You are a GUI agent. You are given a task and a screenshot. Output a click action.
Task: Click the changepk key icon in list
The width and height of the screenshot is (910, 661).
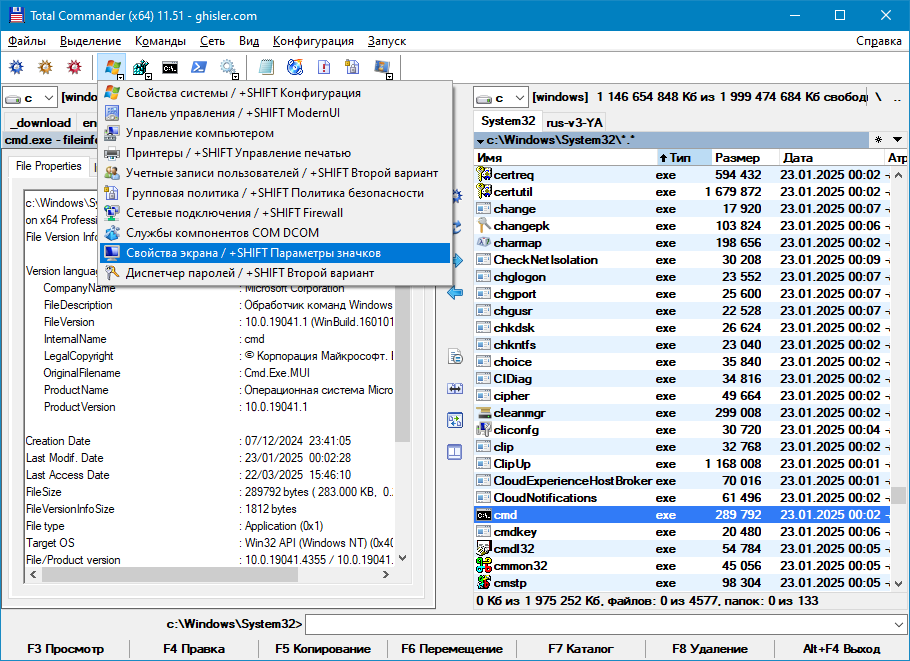pos(484,226)
